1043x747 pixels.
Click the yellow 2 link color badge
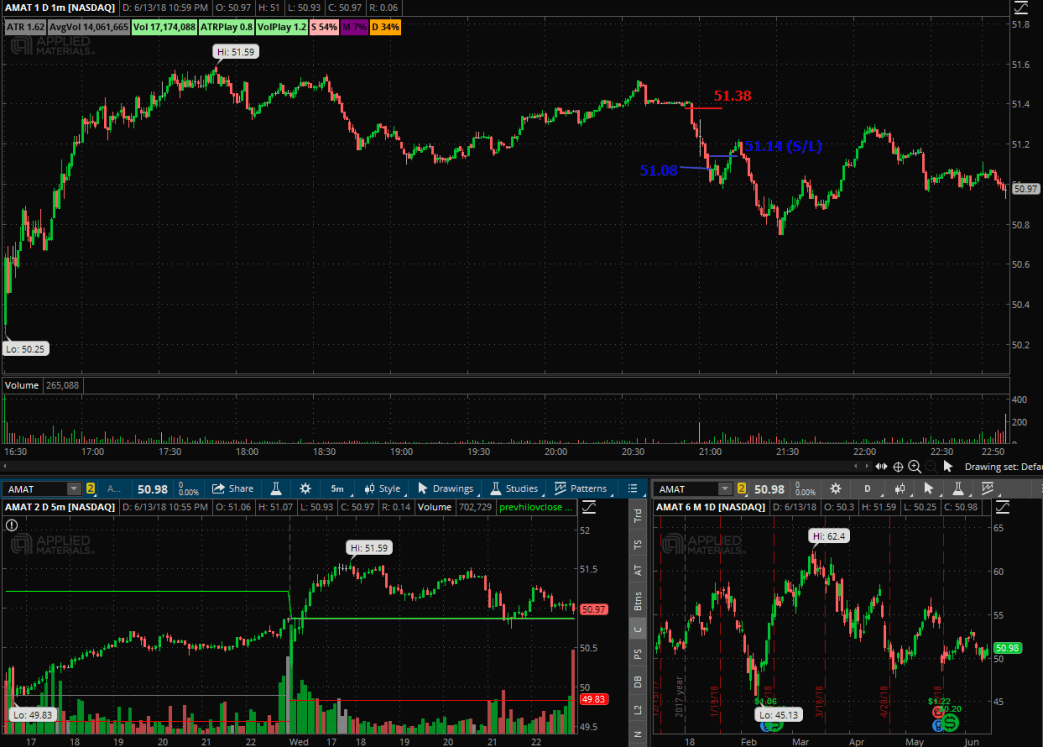(x=90, y=489)
